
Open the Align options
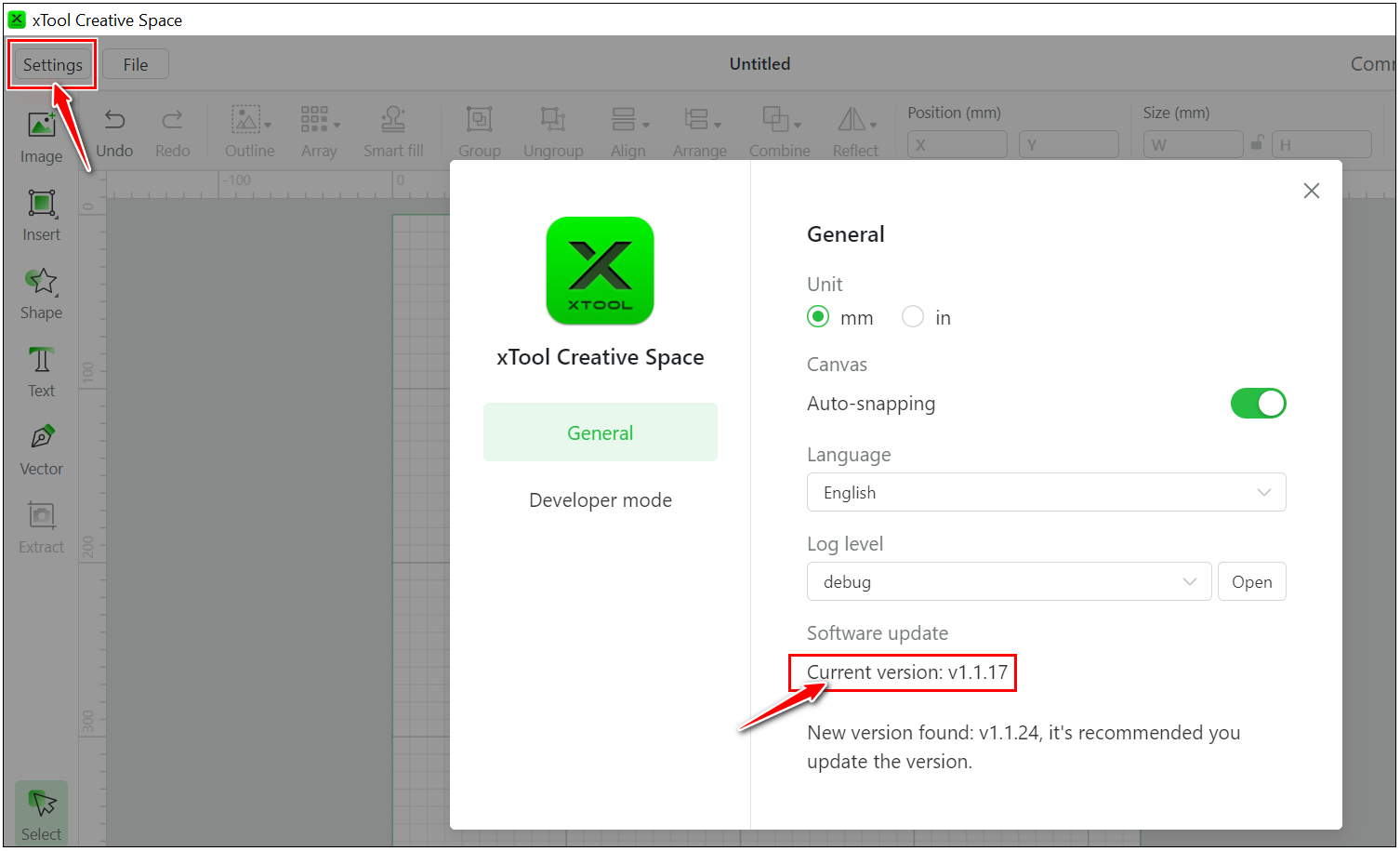click(628, 133)
